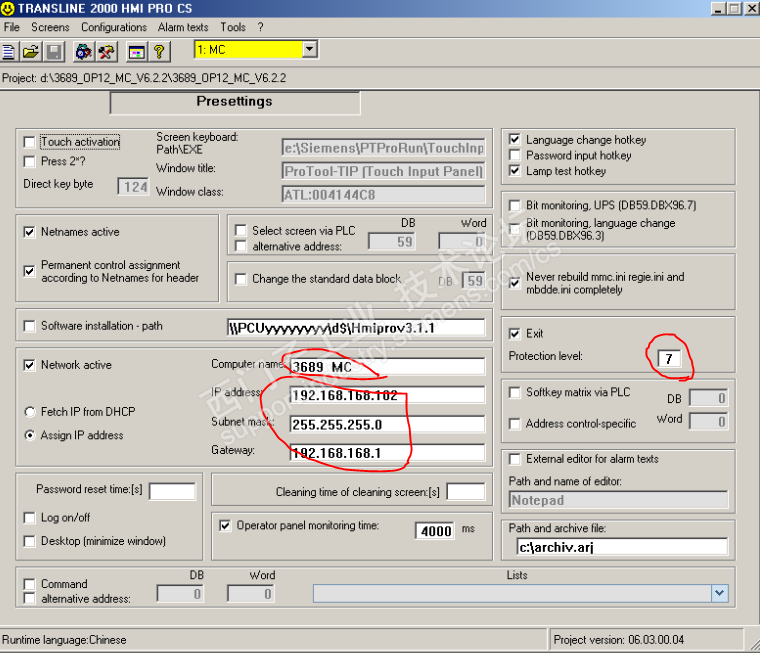Screen dimensions: 760x653
Task: Tick the Press 2*? checkbox
Action: (30, 161)
